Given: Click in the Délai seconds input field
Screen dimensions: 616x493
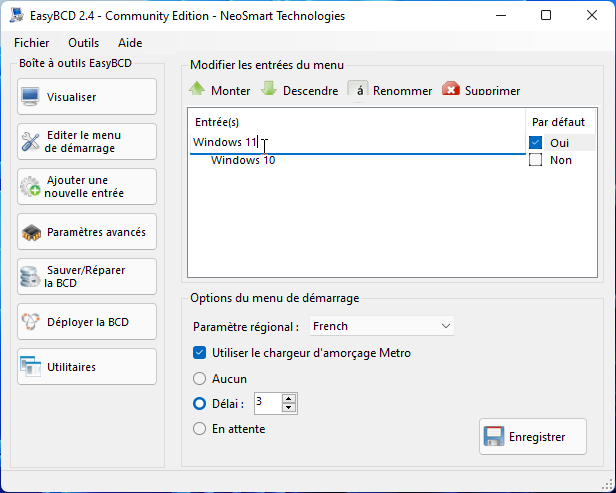Looking at the screenshot, I should (x=268, y=403).
